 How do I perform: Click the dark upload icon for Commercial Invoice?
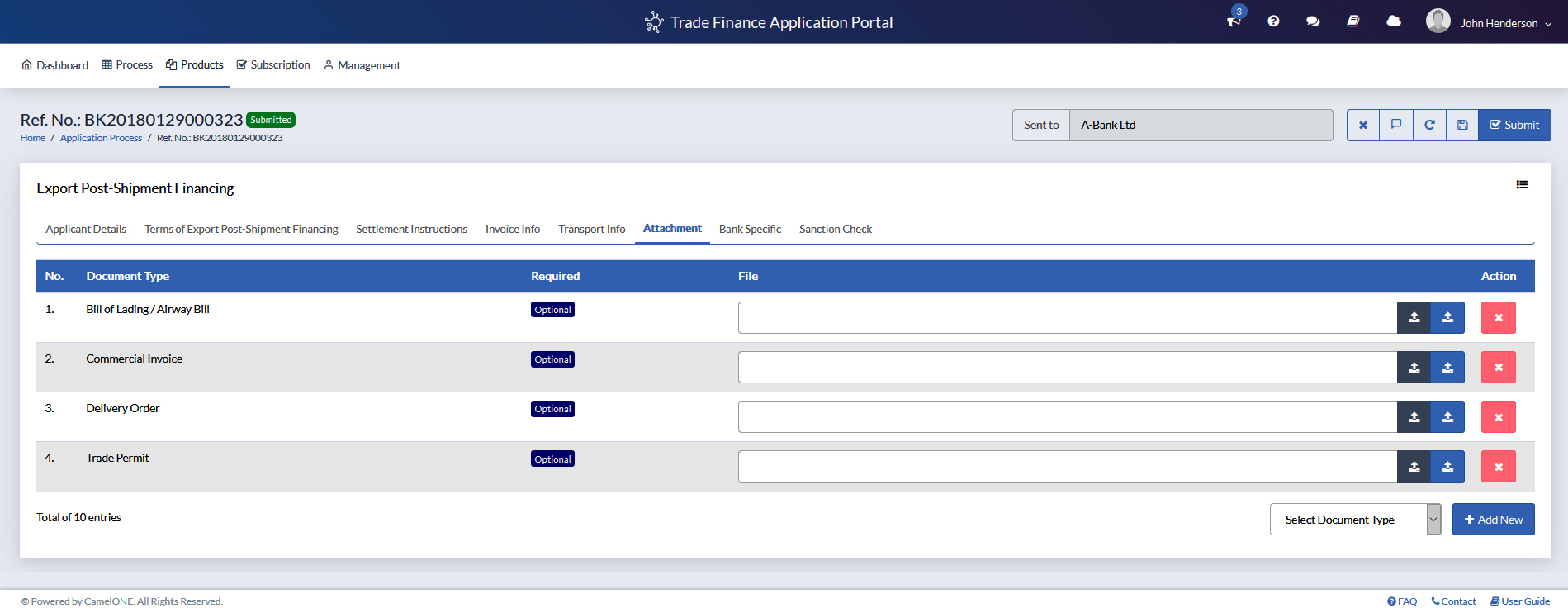point(1414,368)
